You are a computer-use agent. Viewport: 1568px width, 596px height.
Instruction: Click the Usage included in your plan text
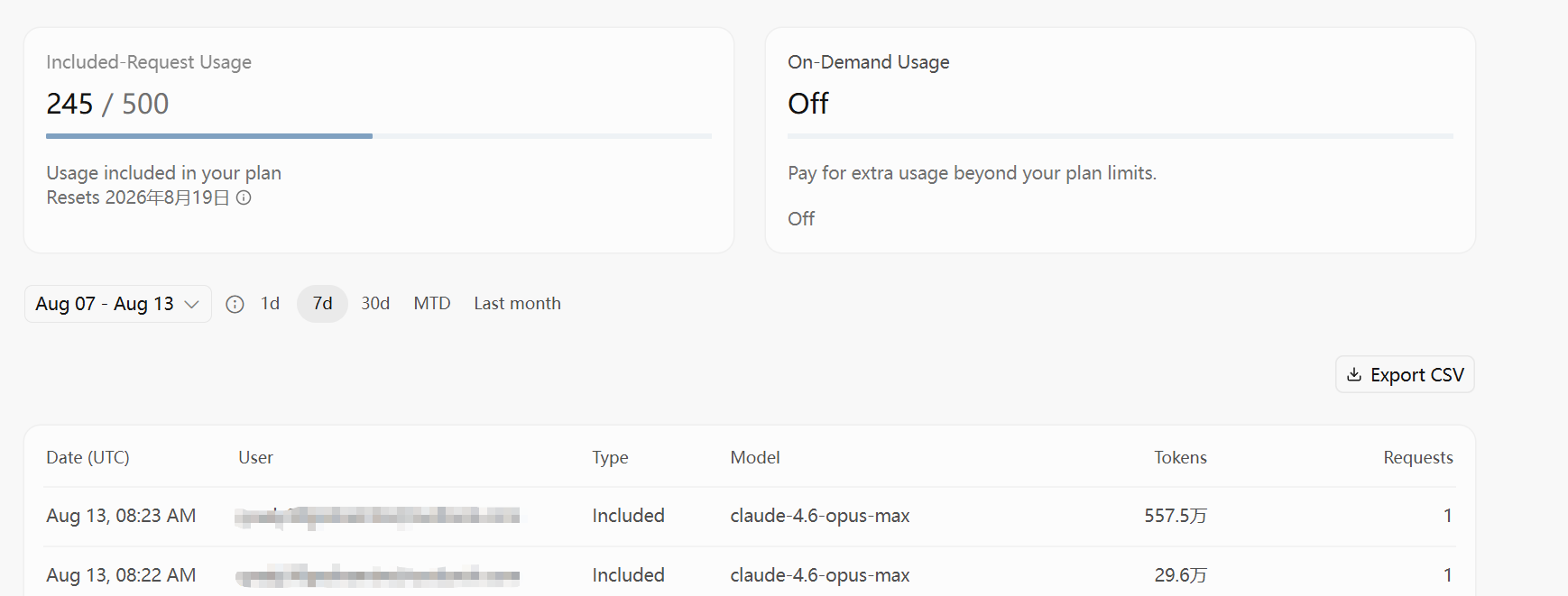163,173
